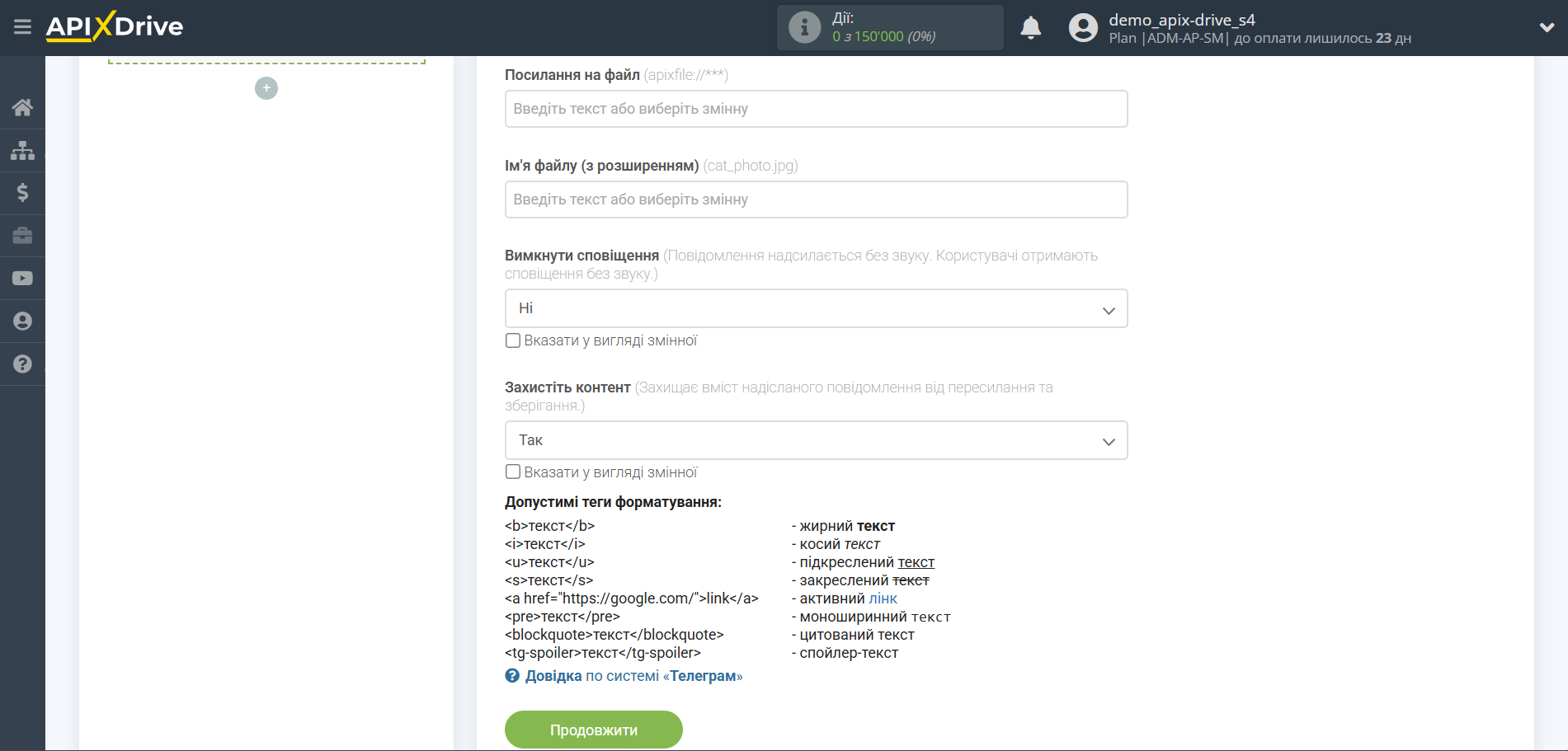Click the Ім'я файлу input field
This screenshot has height=751, width=1568.
[816, 199]
